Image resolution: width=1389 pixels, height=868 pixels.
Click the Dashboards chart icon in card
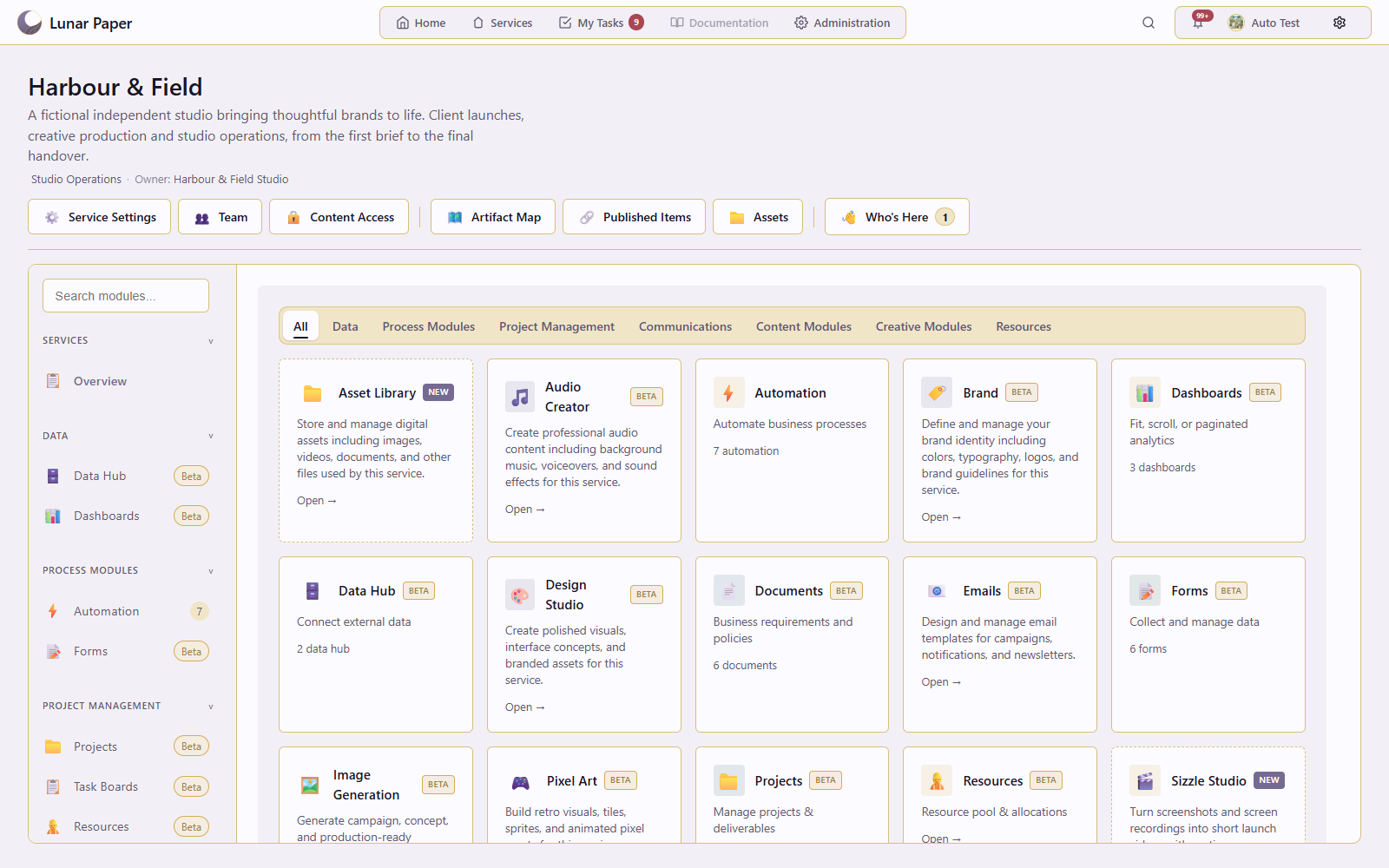pos(1145,393)
